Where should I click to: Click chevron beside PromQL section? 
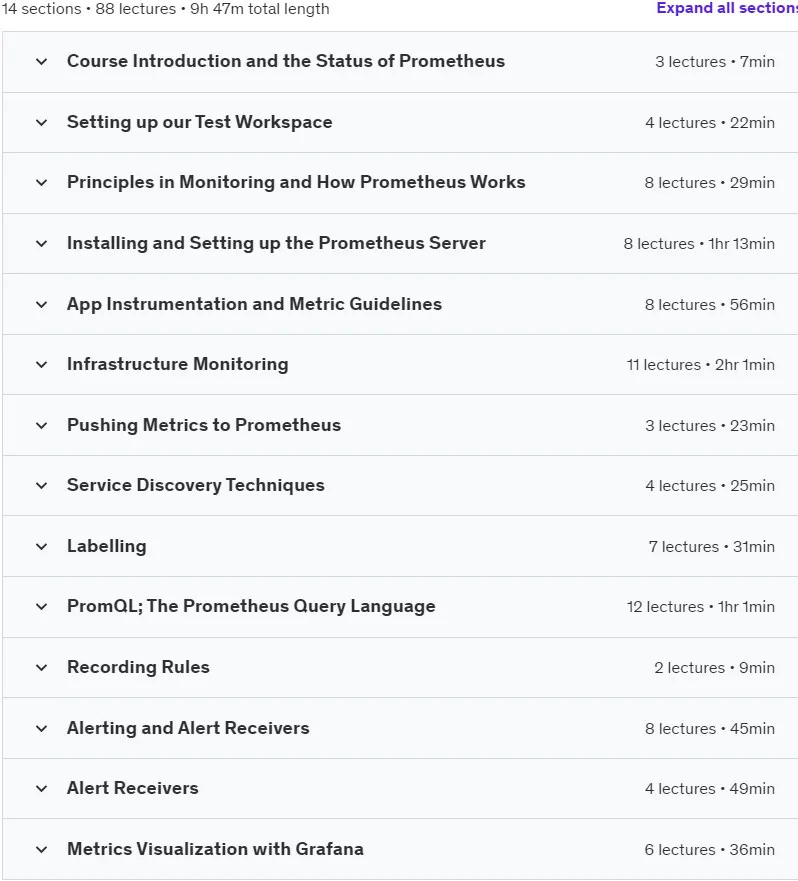42,607
